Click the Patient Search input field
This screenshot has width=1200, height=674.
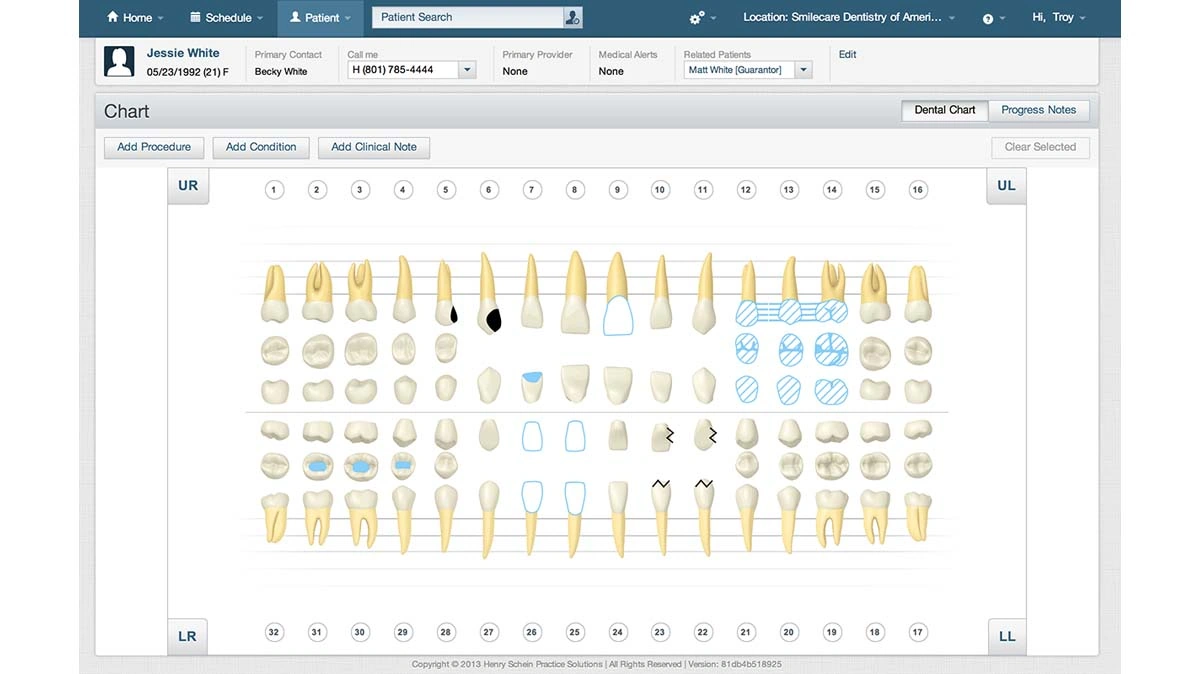[x=460, y=17]
